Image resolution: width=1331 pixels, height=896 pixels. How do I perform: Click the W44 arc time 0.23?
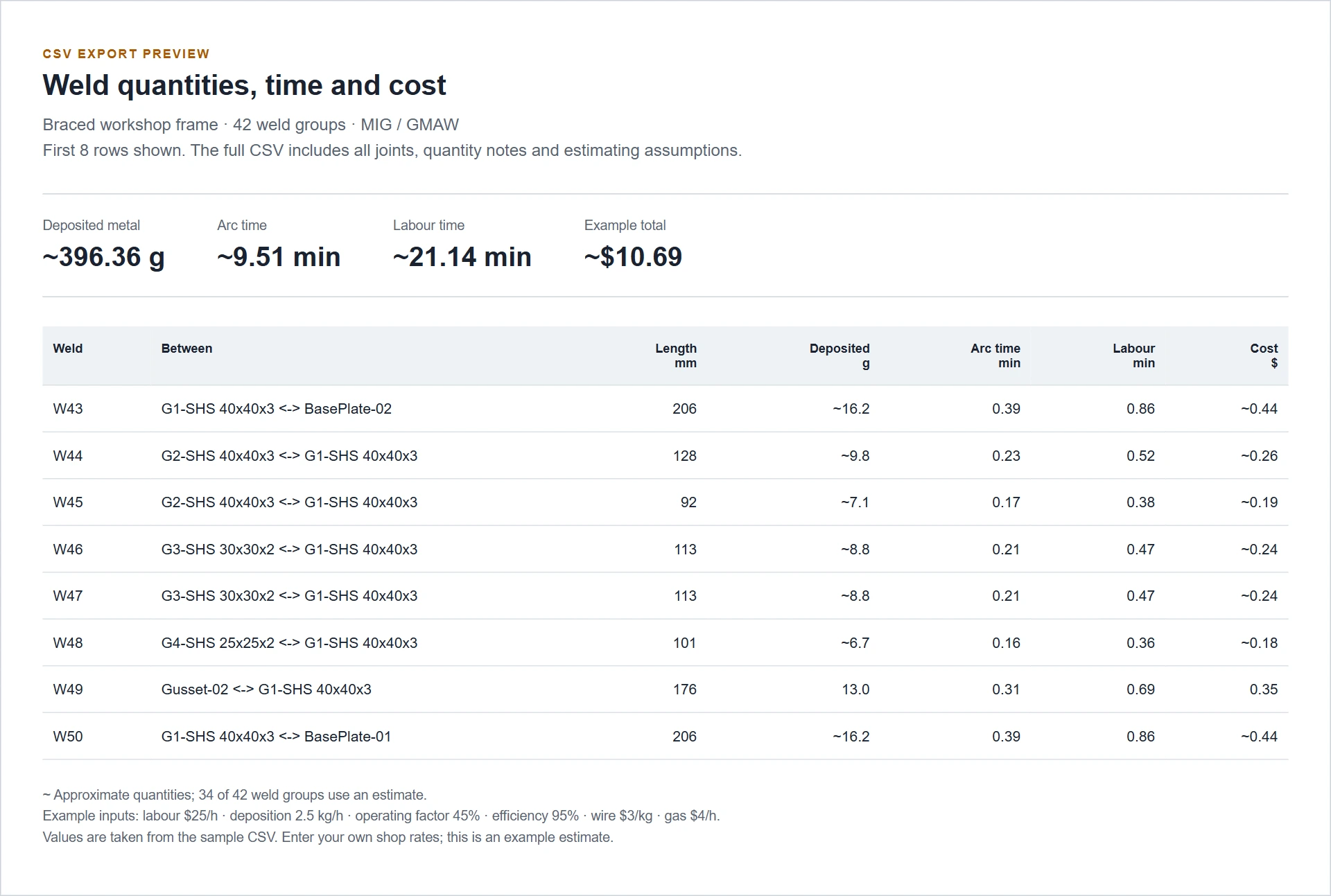[1006, 456]
